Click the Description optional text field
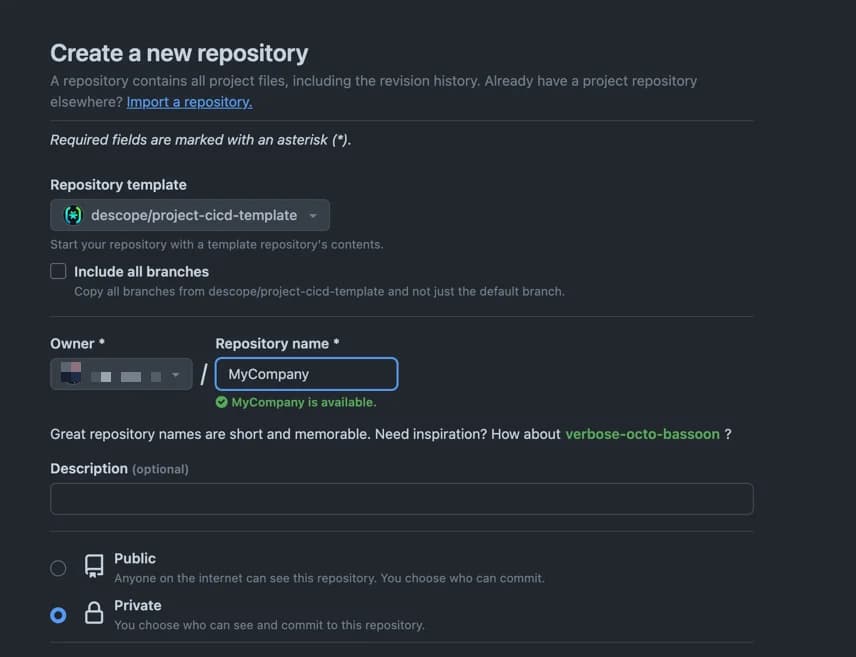The image size is (856, 657). 401,498
